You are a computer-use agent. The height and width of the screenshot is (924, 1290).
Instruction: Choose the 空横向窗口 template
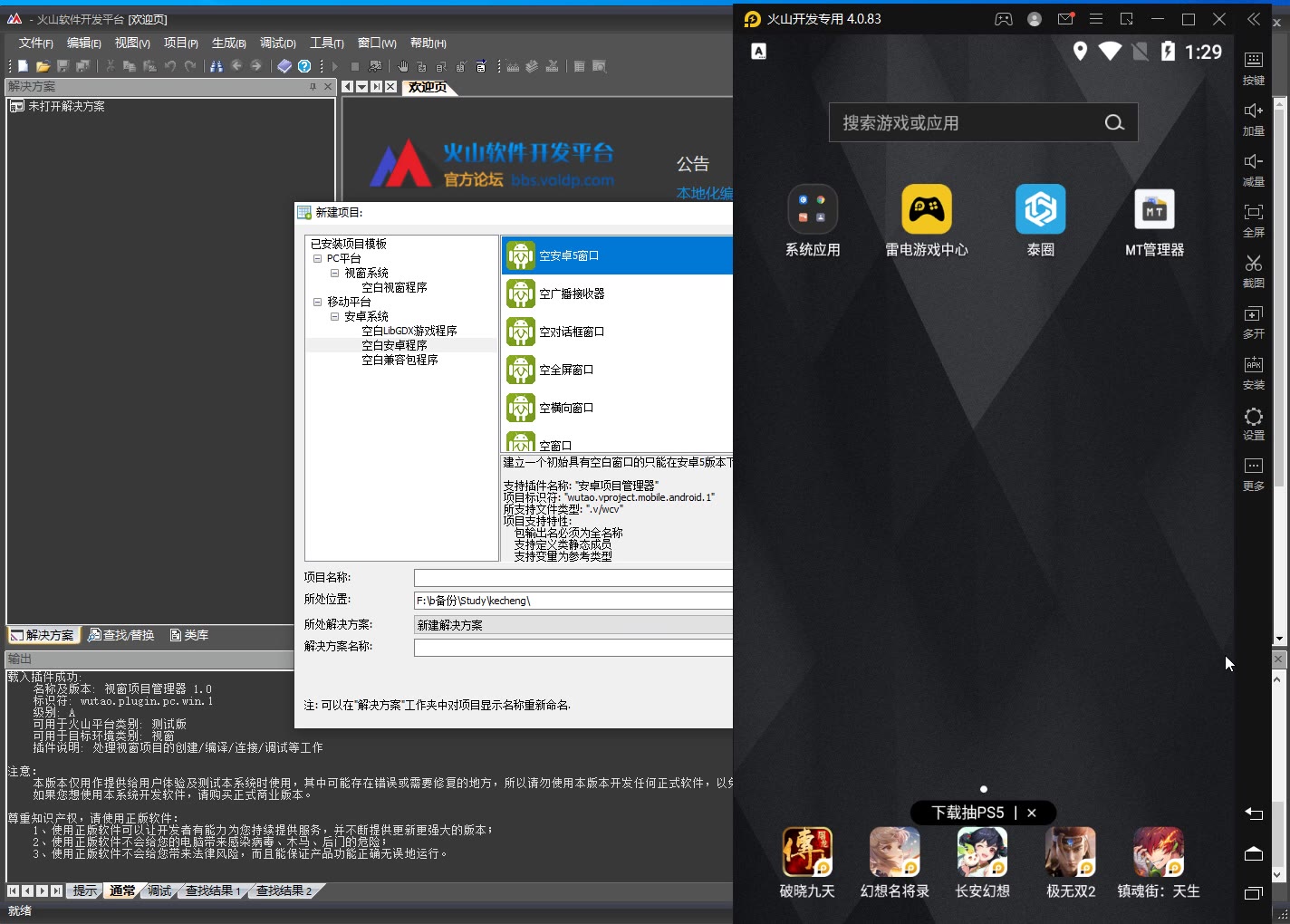click(x=617, y=408)
